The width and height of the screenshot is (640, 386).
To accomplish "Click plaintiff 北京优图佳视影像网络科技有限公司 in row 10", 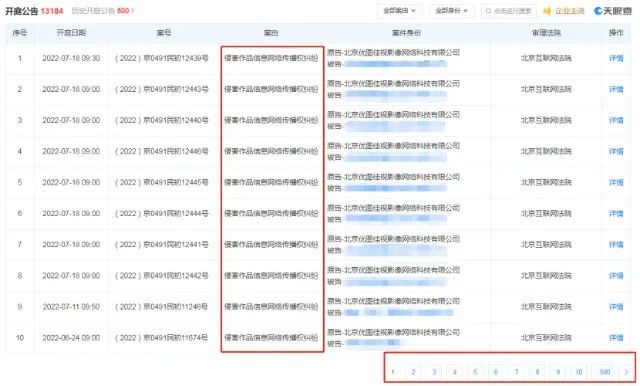I will point(402,332).
